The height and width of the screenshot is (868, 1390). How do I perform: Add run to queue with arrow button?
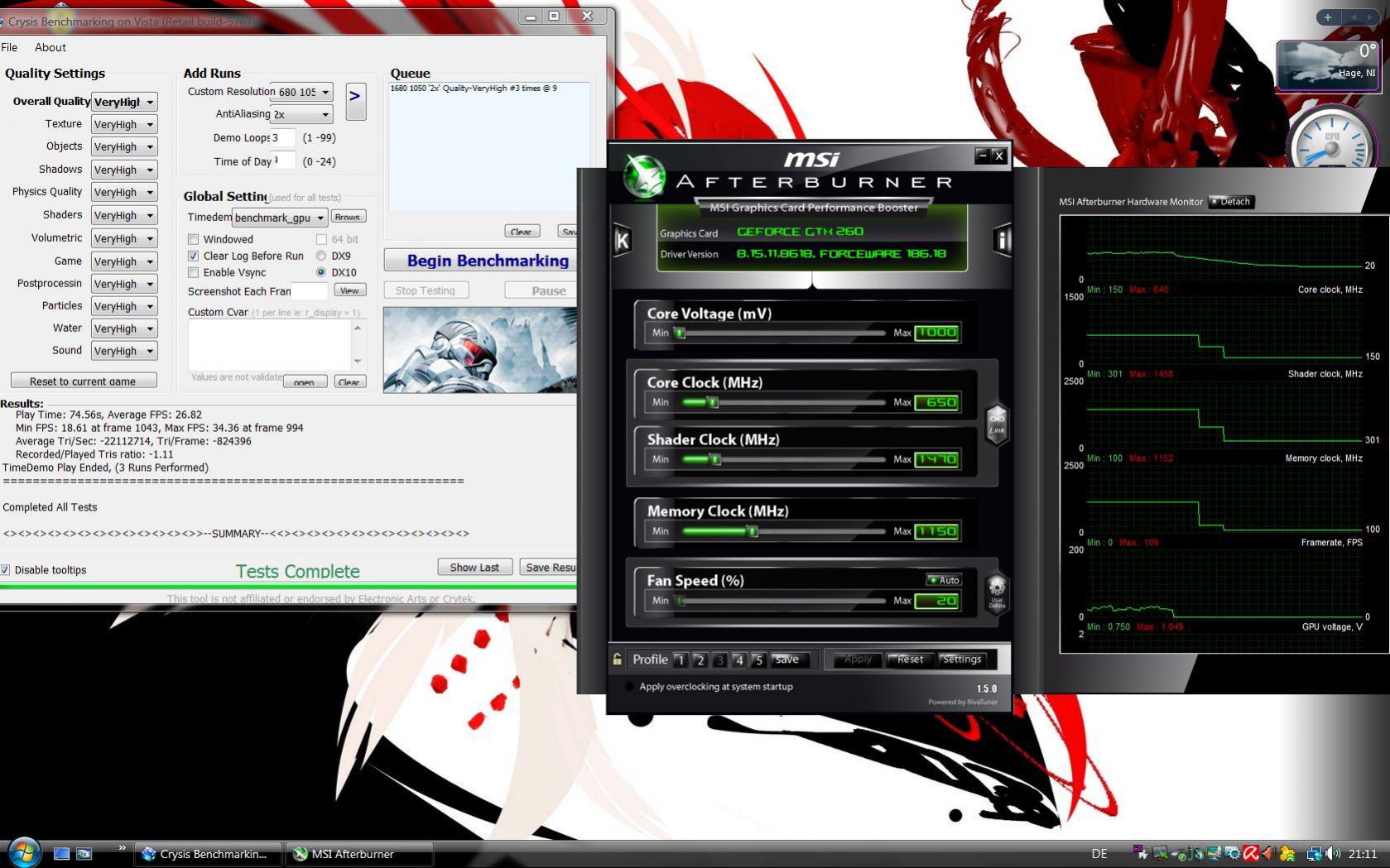[x=355, y=101]
